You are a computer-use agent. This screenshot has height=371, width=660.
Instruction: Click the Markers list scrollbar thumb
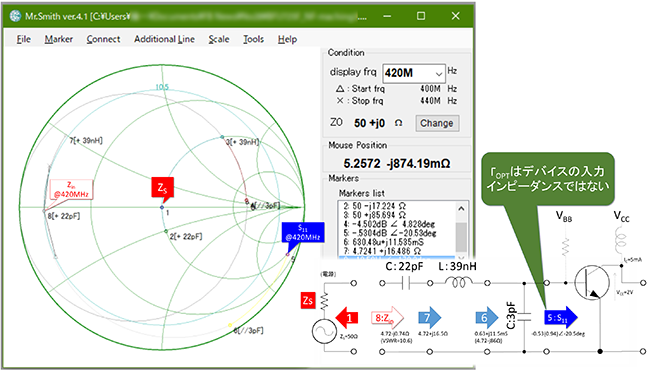[x=461, y=237]
